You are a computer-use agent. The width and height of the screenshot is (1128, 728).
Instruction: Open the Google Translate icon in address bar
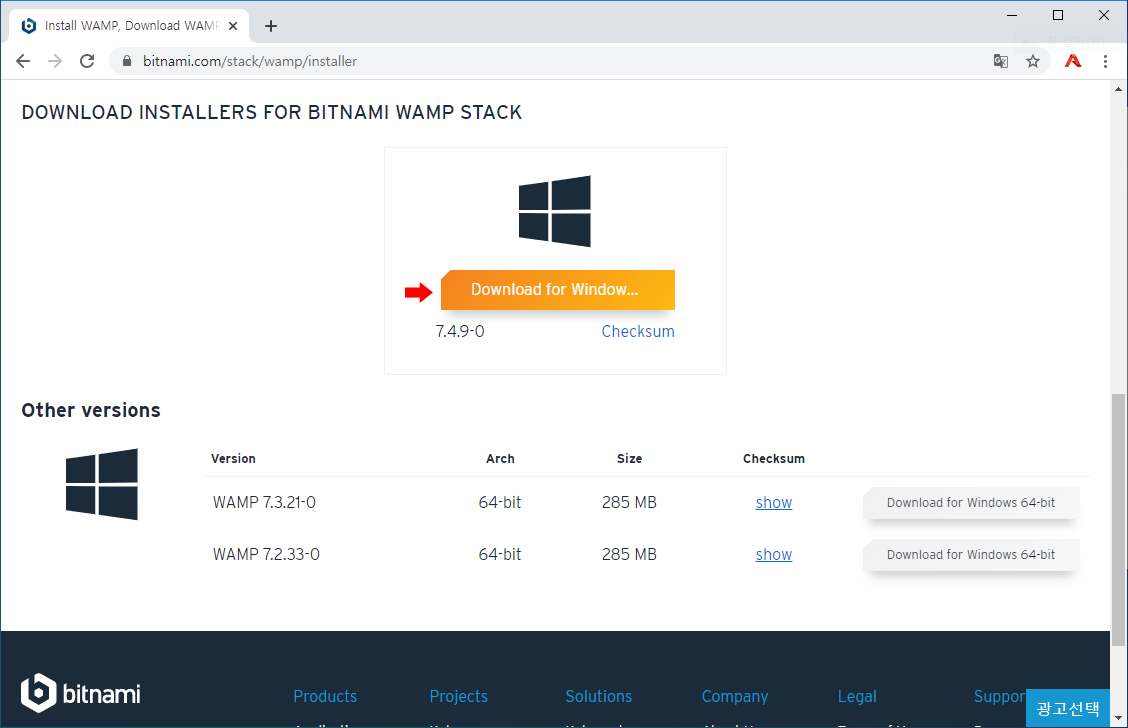1001,61
